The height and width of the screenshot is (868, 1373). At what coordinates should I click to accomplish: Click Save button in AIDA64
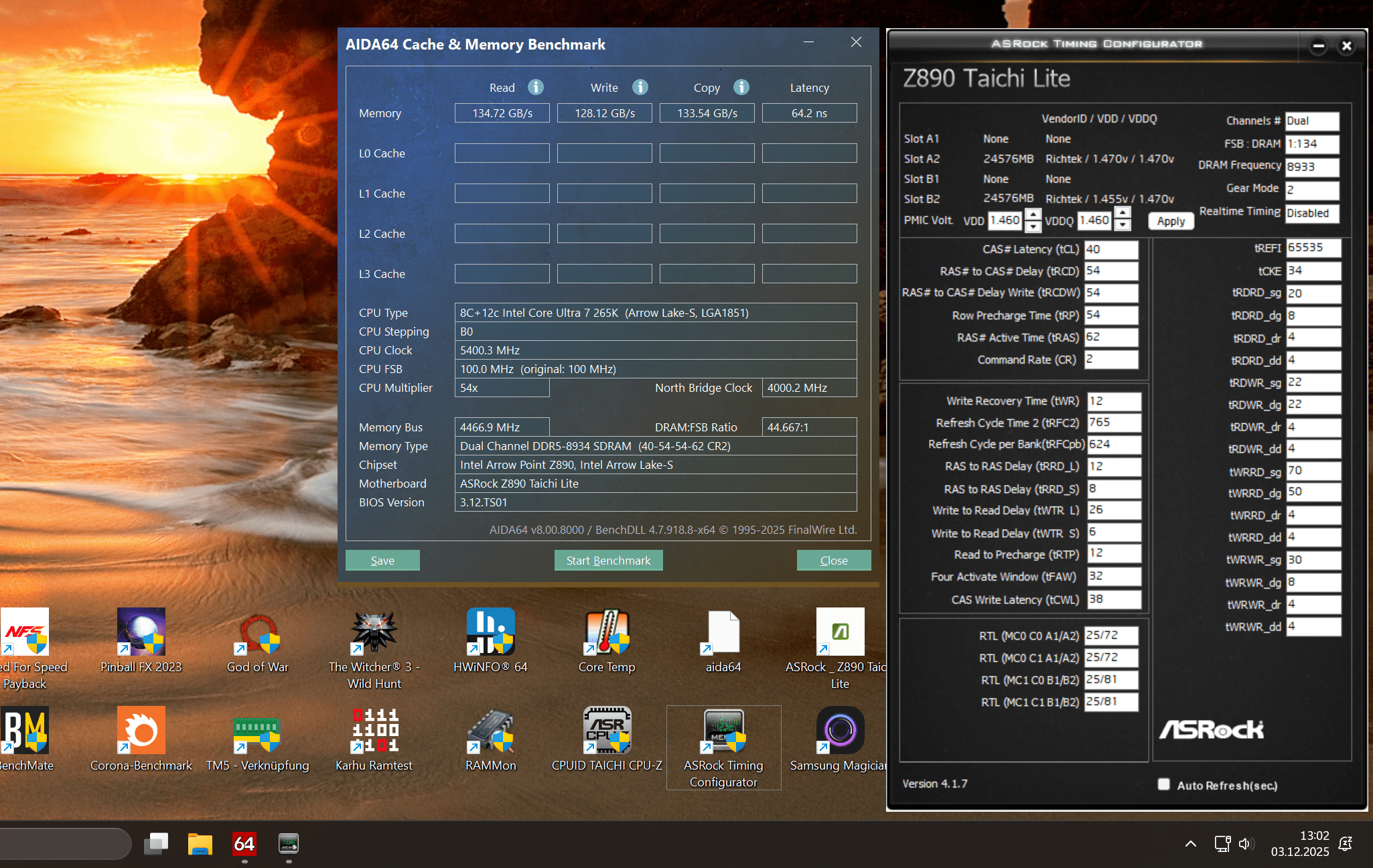(x=382, y=561)
